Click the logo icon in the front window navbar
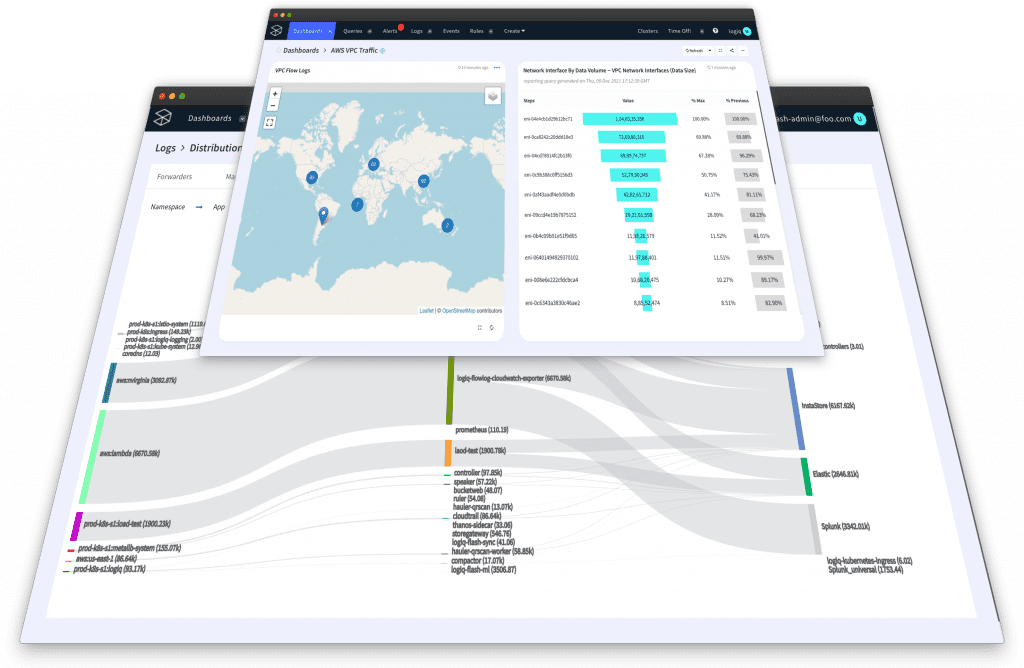 pos(276,31)
